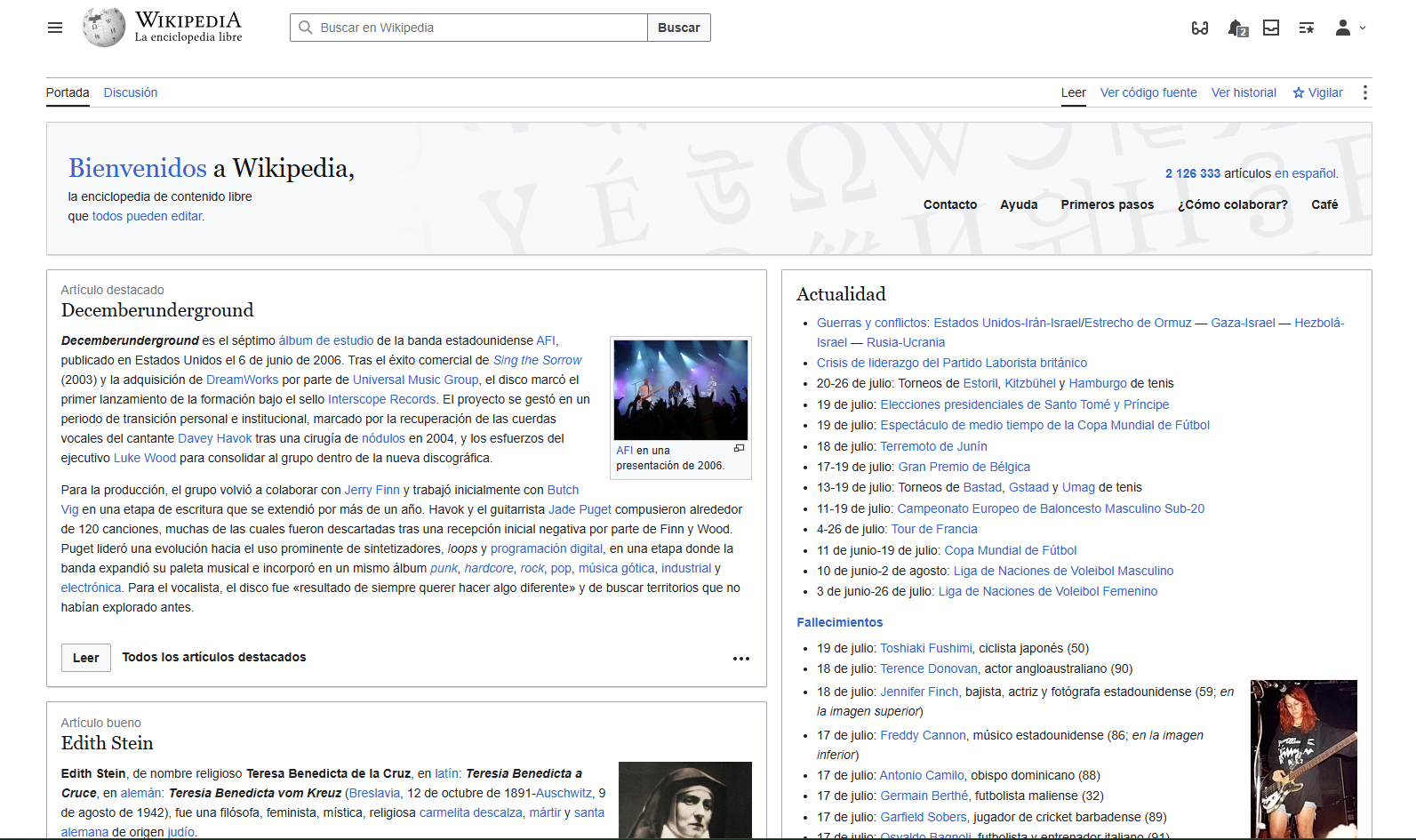Click the AFI concert photo thumbnail

pyautogui.click(x=681, y=389)
